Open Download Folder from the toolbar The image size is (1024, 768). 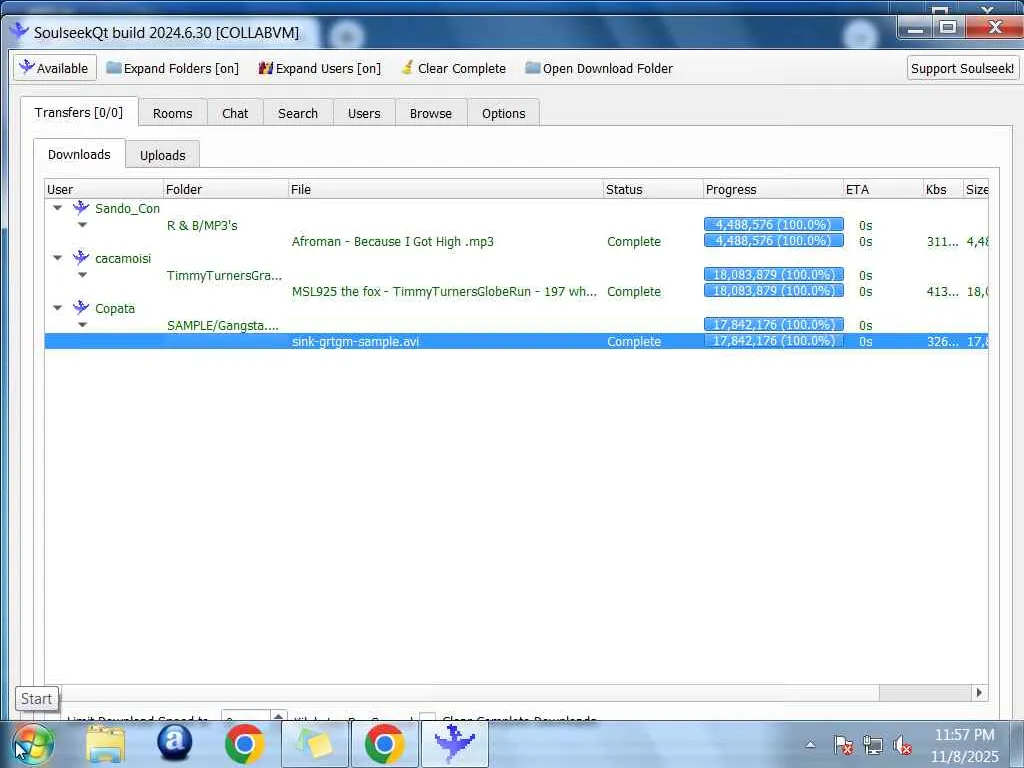click(x=599, y=68)
